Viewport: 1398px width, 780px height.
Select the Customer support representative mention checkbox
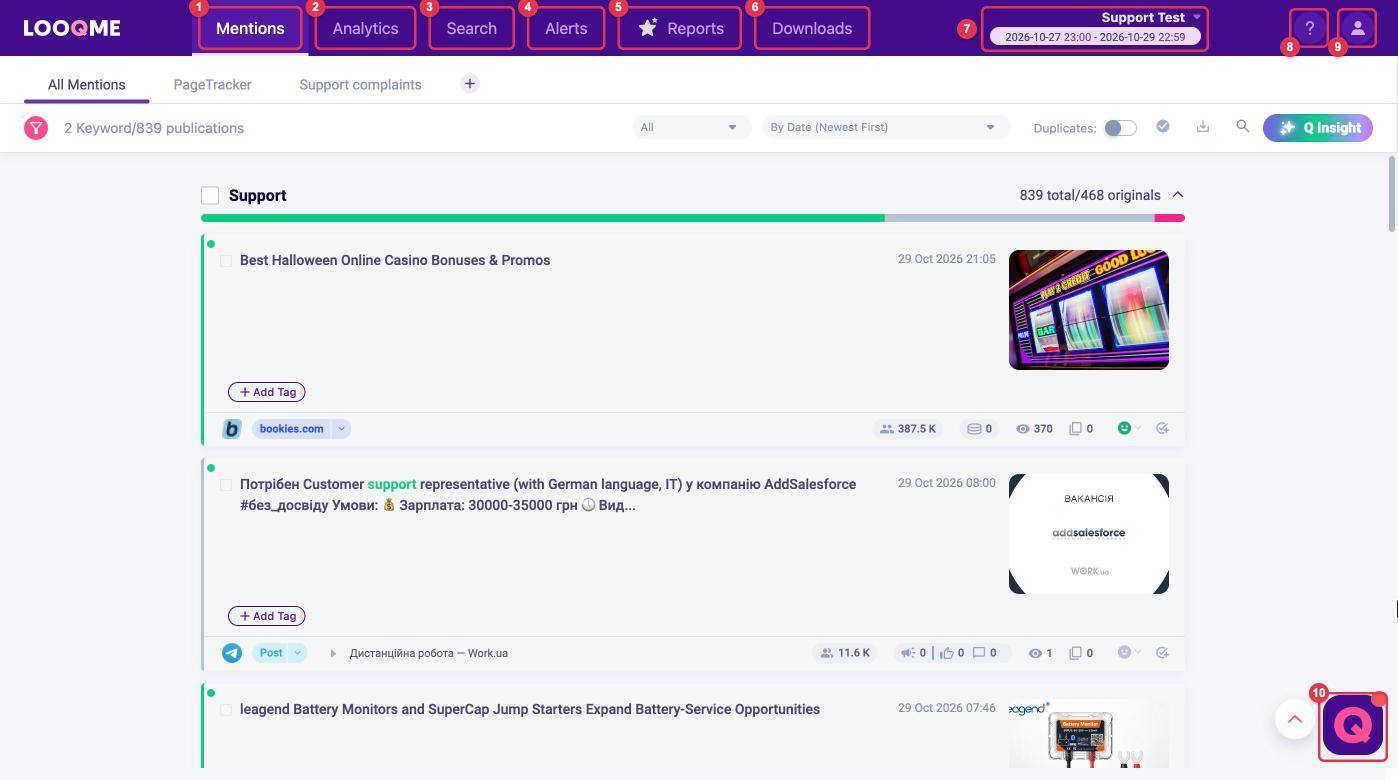pyautogui.click(x=226, y=485)
